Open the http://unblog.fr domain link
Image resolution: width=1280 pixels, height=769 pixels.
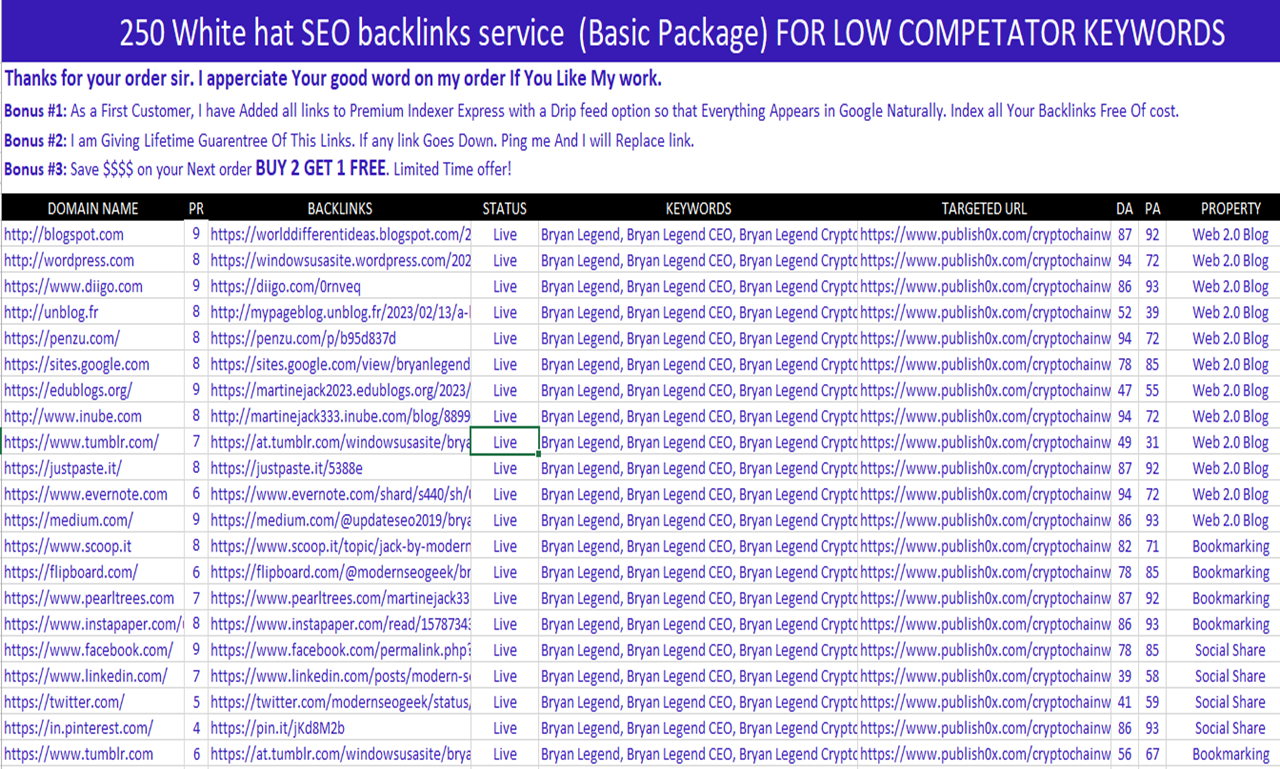pyautogui.click(x=51, y=312)
